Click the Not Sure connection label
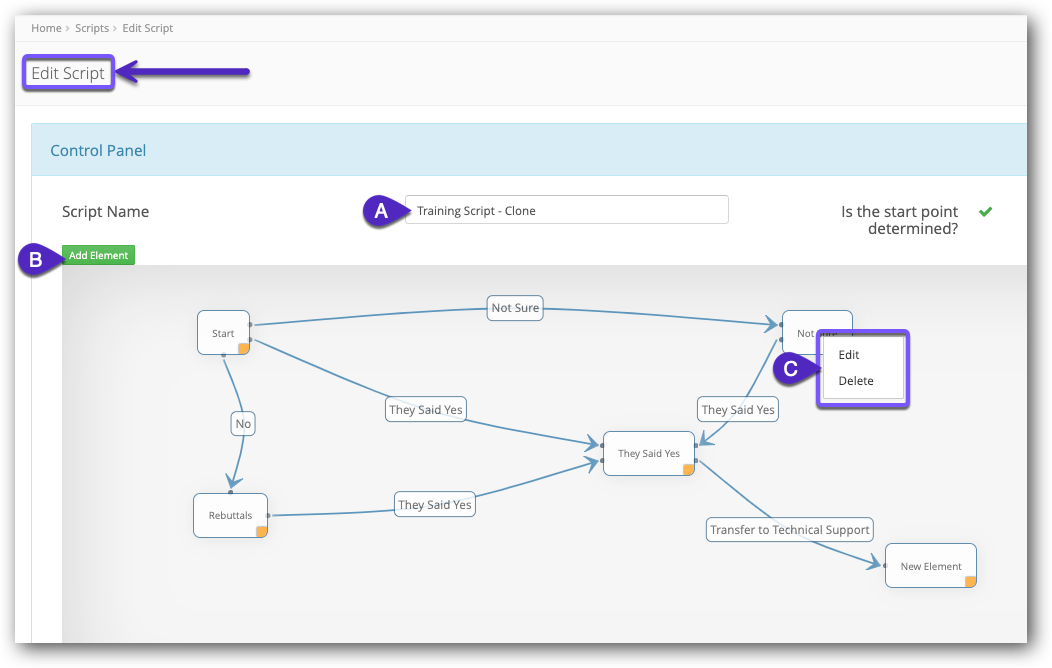1052x668 pixels. [515, 308]
